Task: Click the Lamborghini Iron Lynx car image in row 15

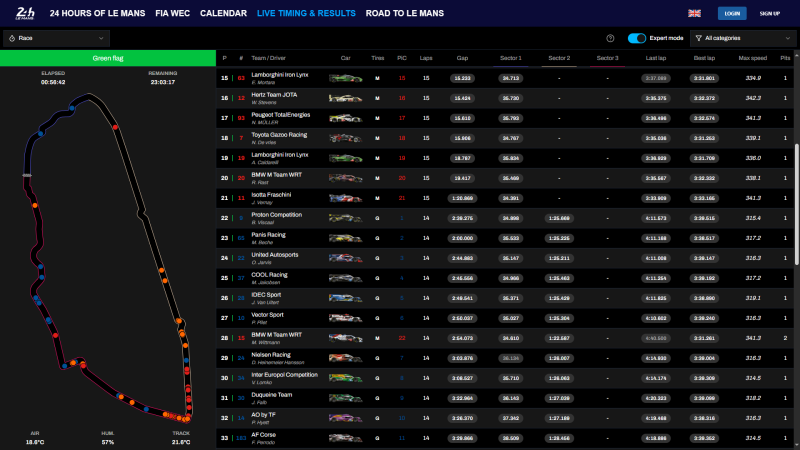Action: pyautogui.click(x=345, y=79)
